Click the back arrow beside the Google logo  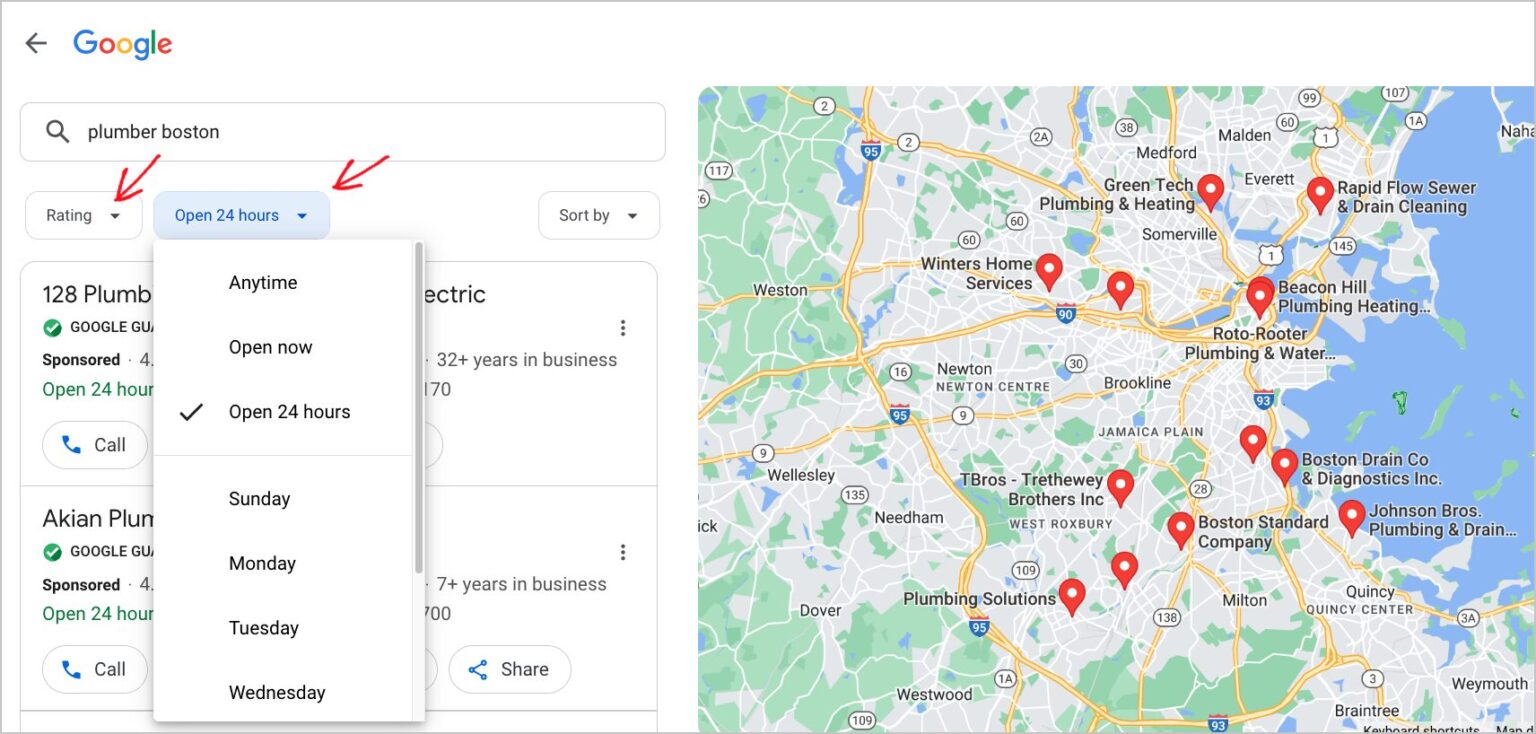click(x=36, y=42)
